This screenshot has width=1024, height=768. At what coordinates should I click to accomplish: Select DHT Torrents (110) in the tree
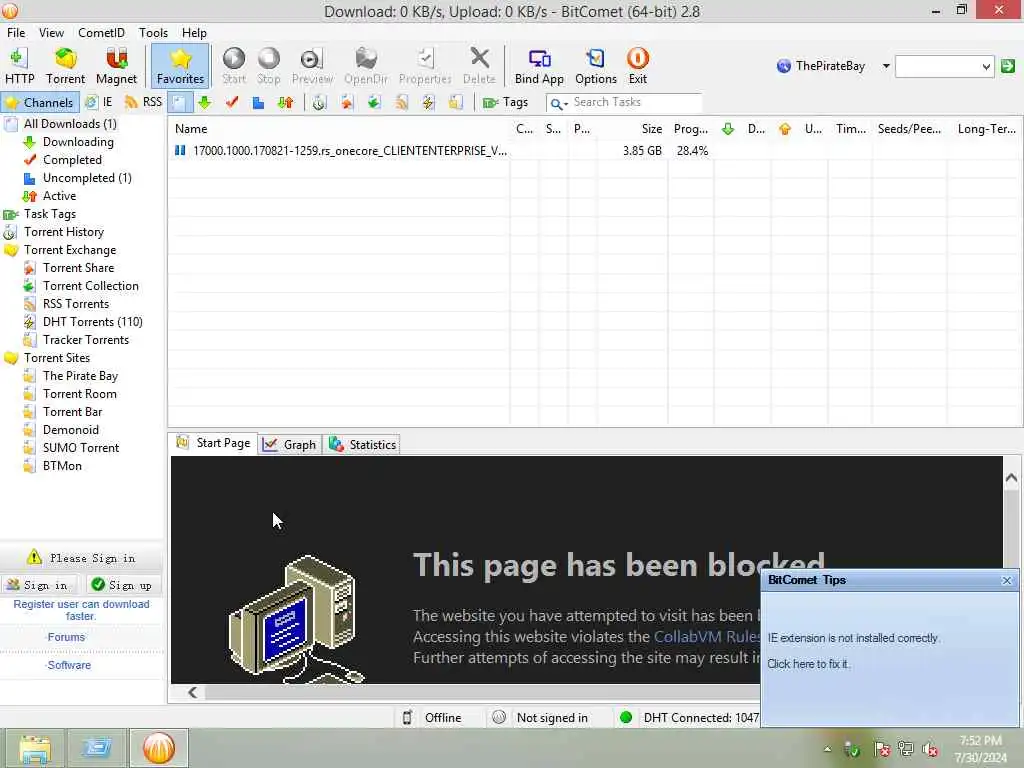coord(92,322)
